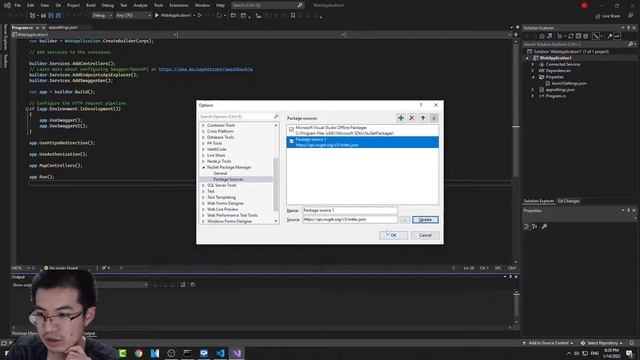
Task: Expand Container Tools in Options tree
Action: click(x=203, y=125)
